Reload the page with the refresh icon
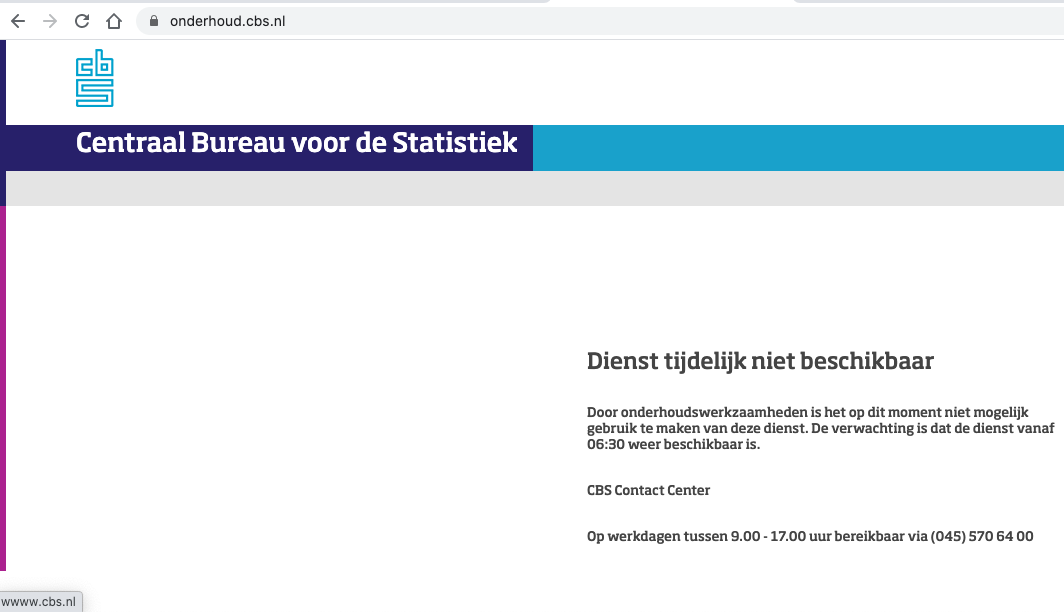The height and width of the screenshot is (612, 1064). click(82, 21)
